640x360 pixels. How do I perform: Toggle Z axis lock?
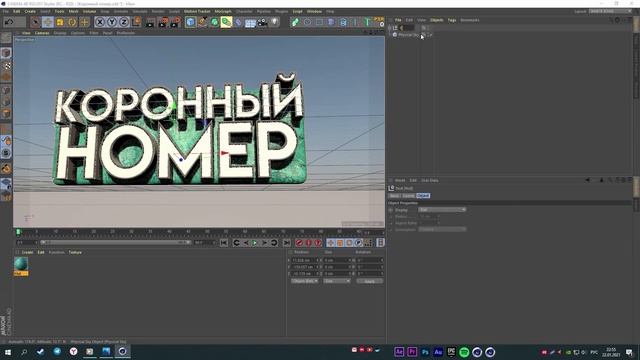[124, 22]
